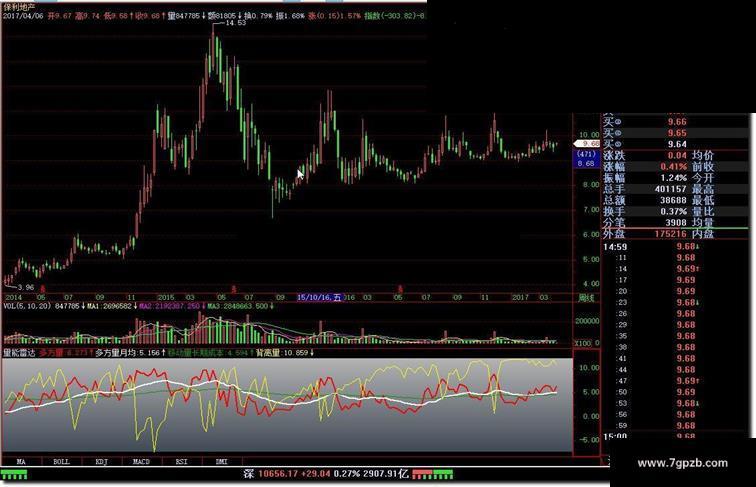Open the DMI indicator tab
Viewport: 756px width, 487px height.
click(x=221, y=461)
